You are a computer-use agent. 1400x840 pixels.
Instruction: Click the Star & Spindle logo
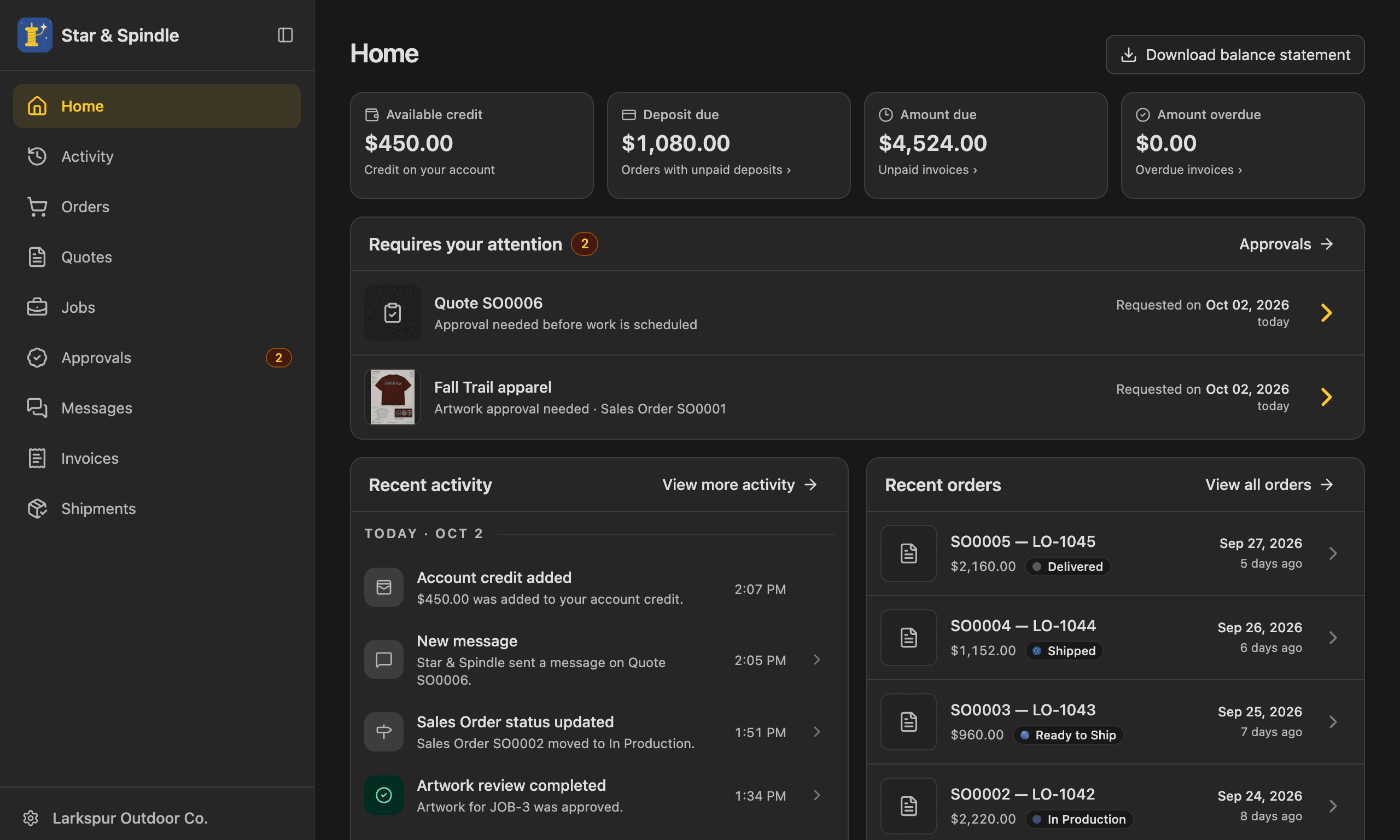34,35
